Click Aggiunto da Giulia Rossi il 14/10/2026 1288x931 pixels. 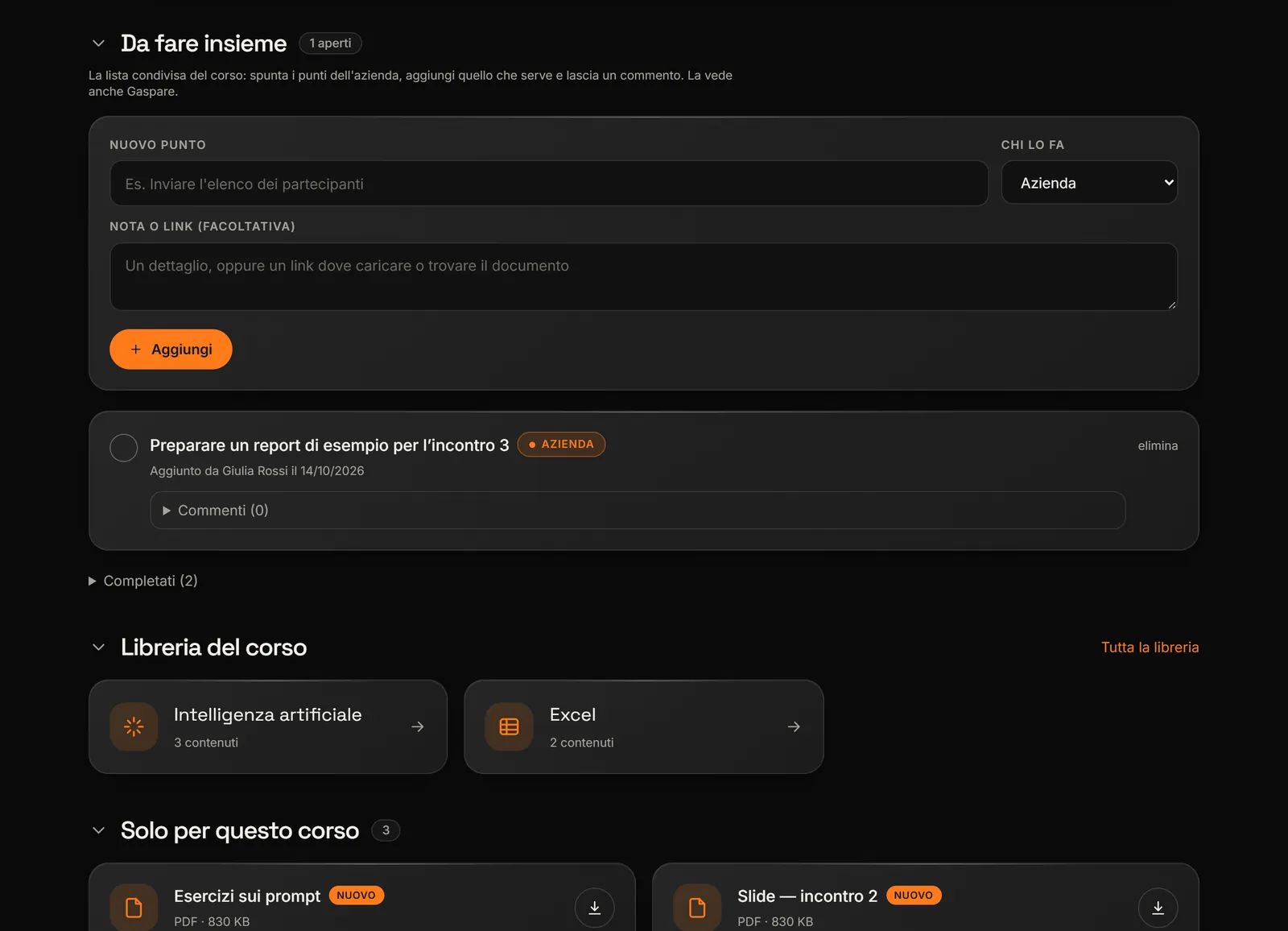pyautogui.click(x=257, y=471)
